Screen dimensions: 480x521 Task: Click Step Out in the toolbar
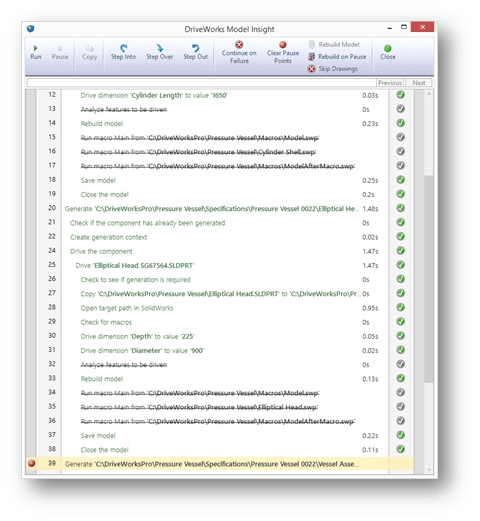pyautogui.click(x=195, y=52)
